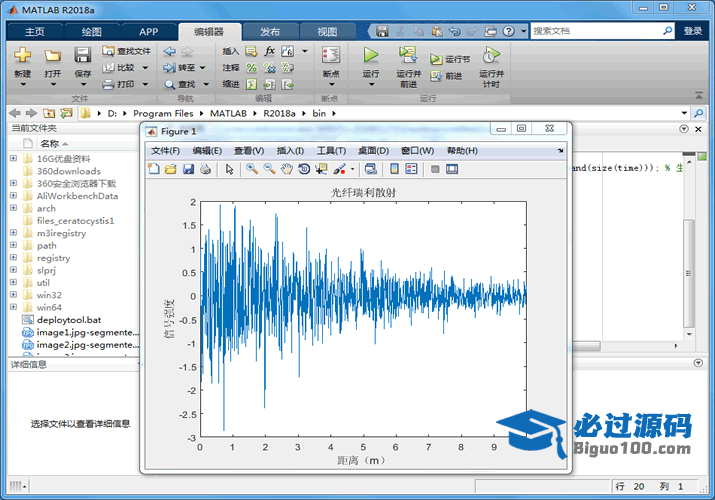Click the Run and Time (运行并计时) icon

[x=490, y=56]
